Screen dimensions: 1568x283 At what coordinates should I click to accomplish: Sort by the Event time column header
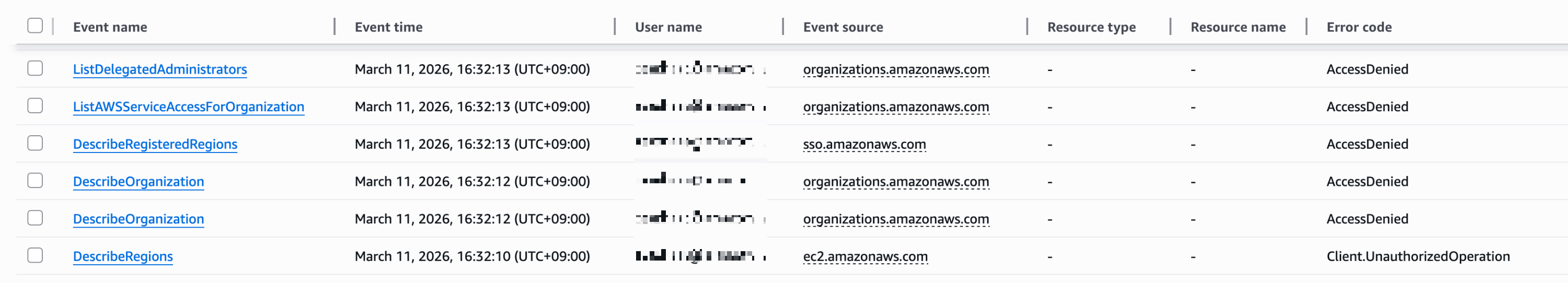388,27
